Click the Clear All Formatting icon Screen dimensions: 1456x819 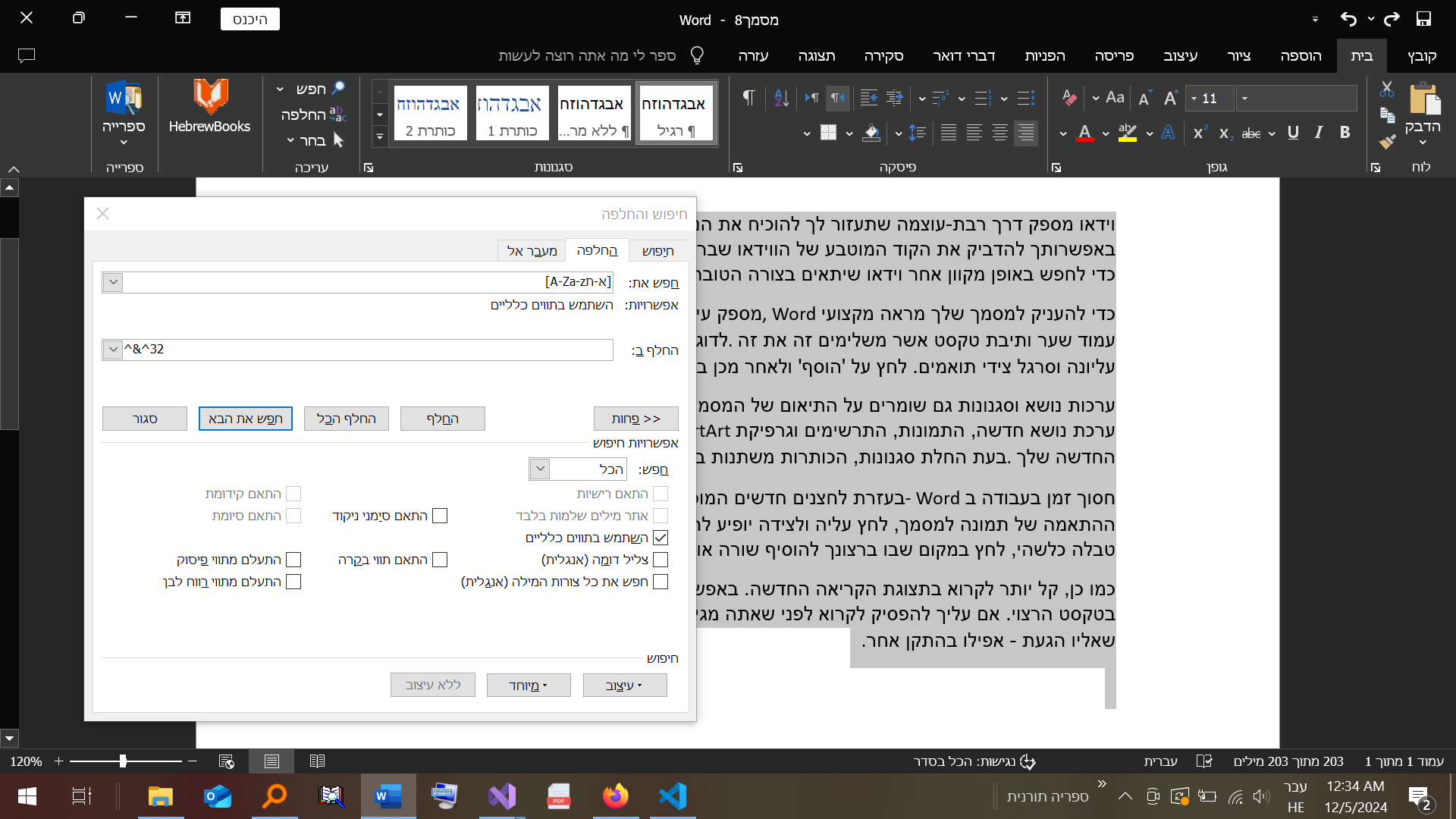pyautogui.click(x=1069, y=98)
